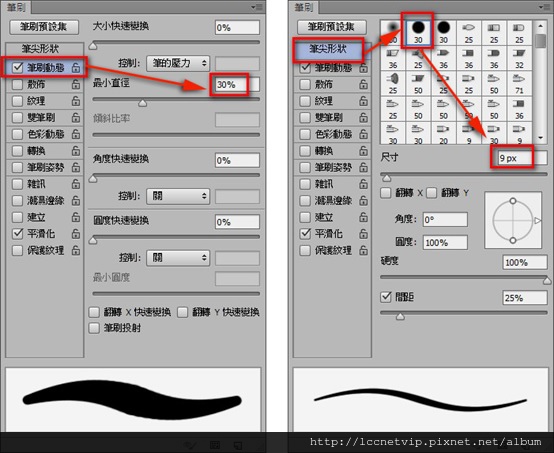Toggle lock beside 雜訊 in left panel
This screenshot has width=554, height=453.
click(76, 184)
